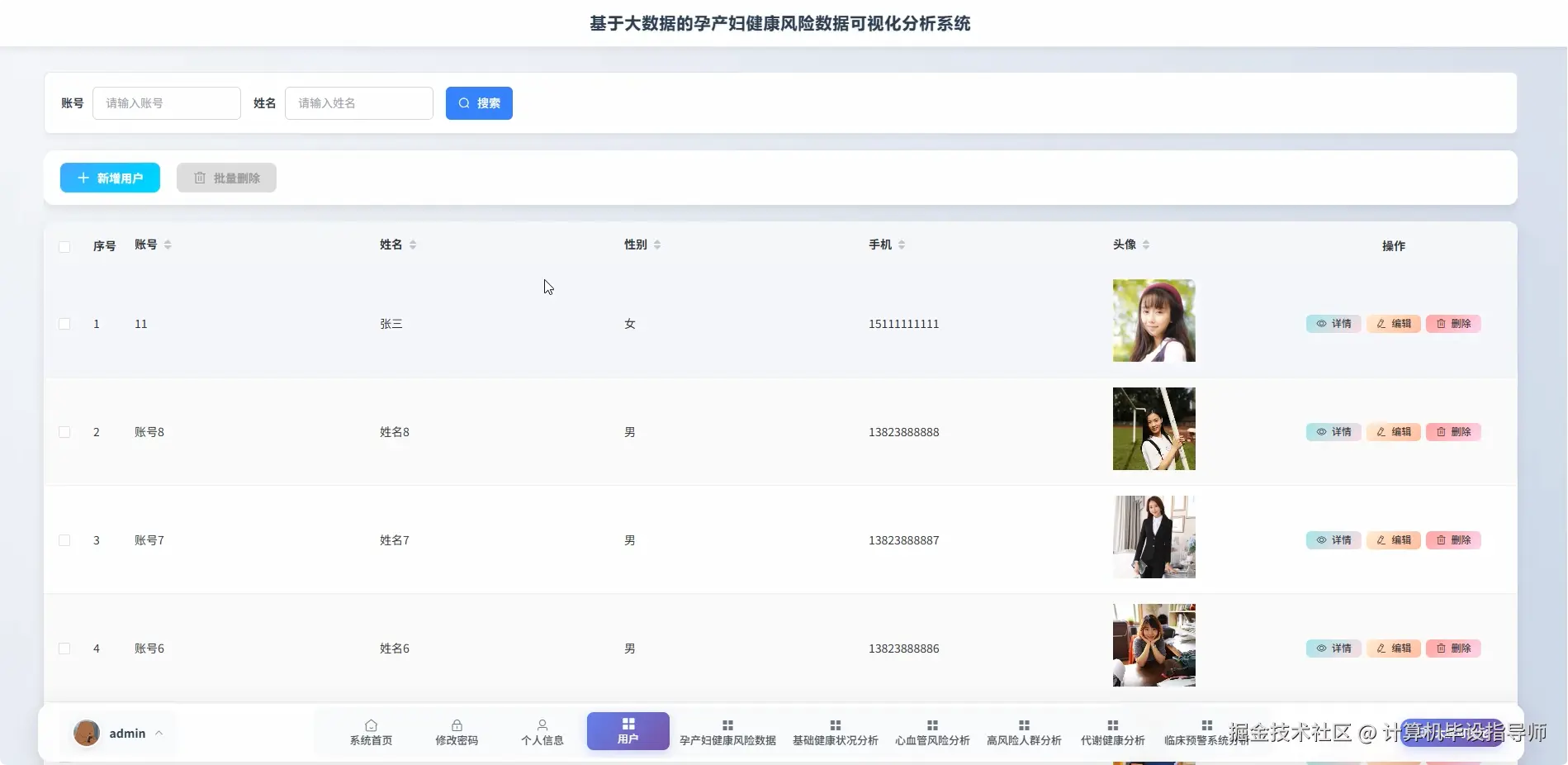Click phone number 15111111111
1568x765 pixels.
(x=904, y=324)
